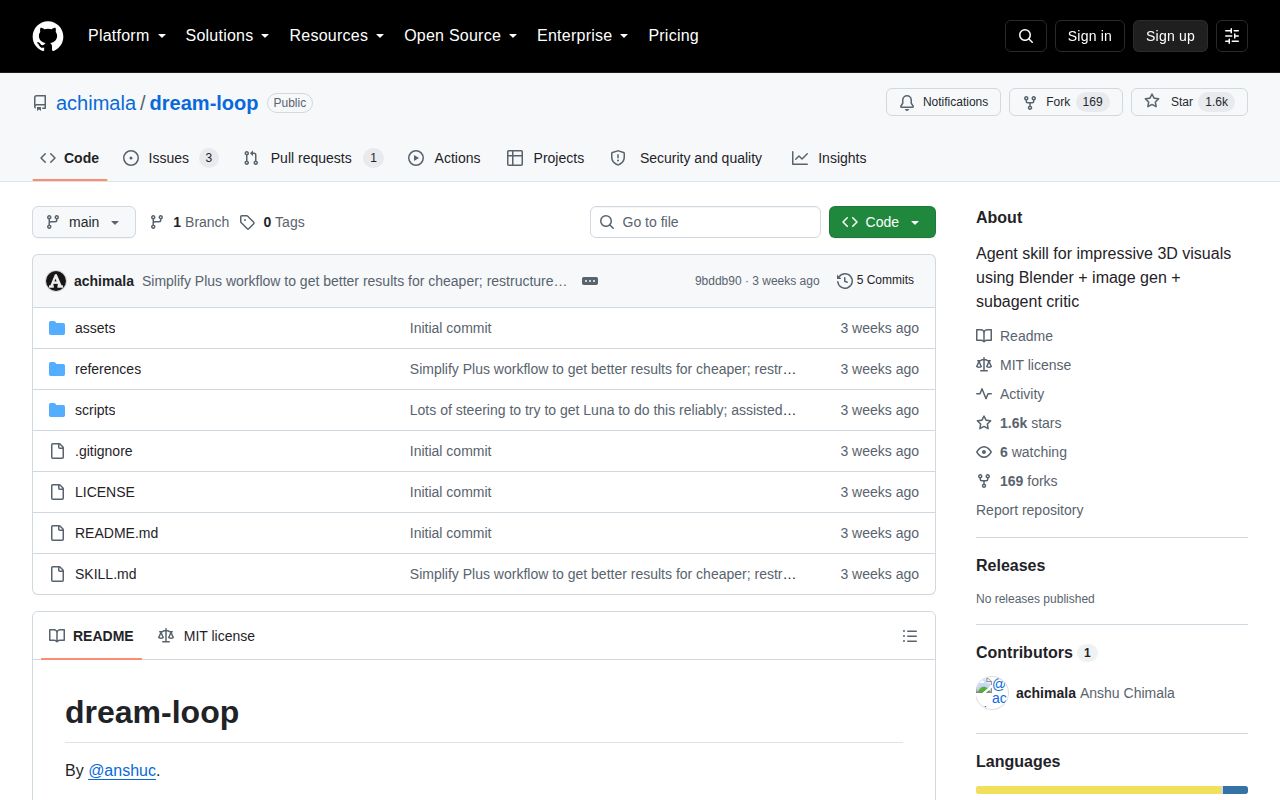1280x800 pixels.
Task: Open the Activity sidebar link
Action: click(x=1010, y=394)
